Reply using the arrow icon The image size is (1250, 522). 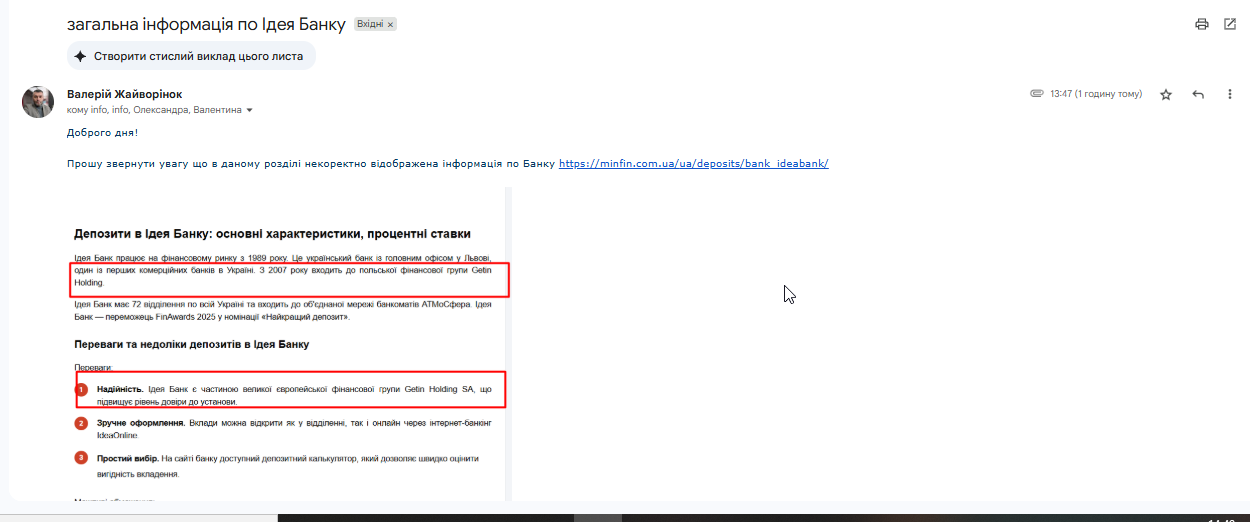point(1198,94)
